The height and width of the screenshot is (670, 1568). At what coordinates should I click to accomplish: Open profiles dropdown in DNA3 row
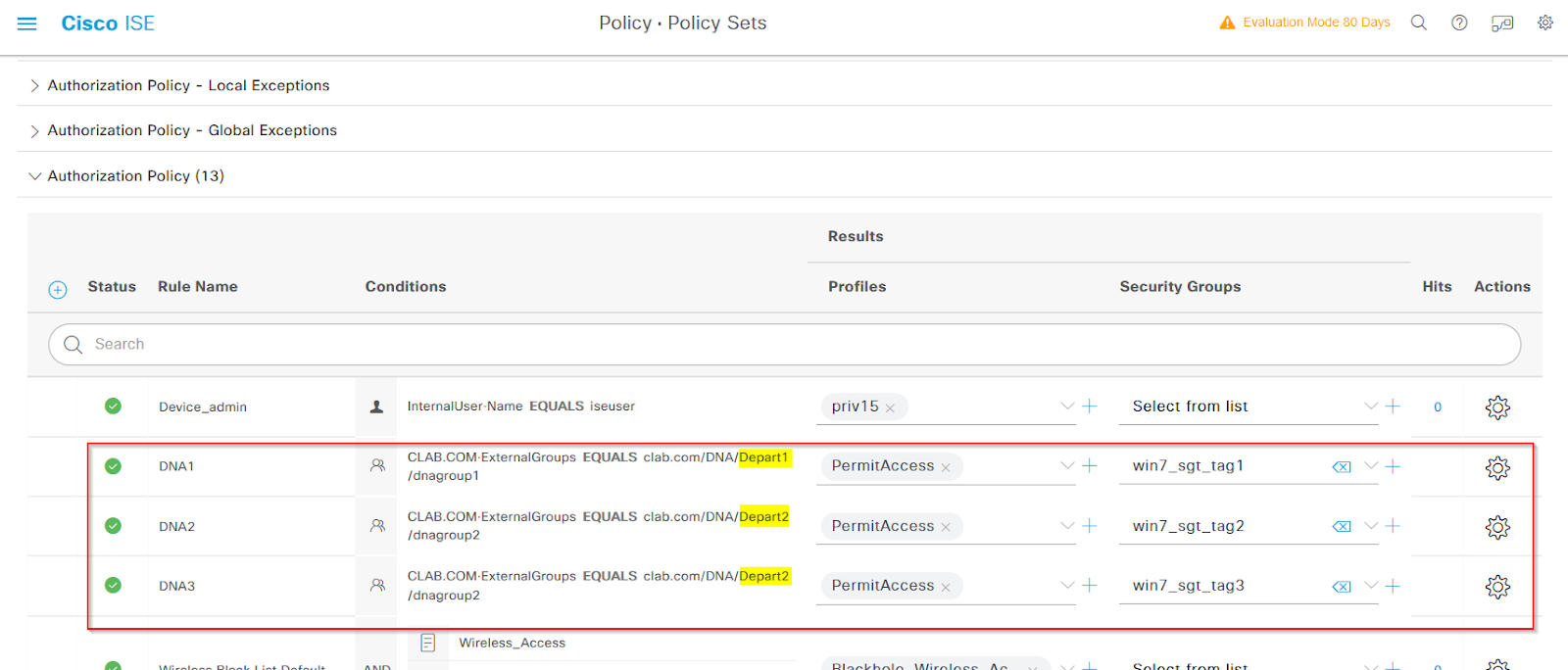tap(1067, 585)
